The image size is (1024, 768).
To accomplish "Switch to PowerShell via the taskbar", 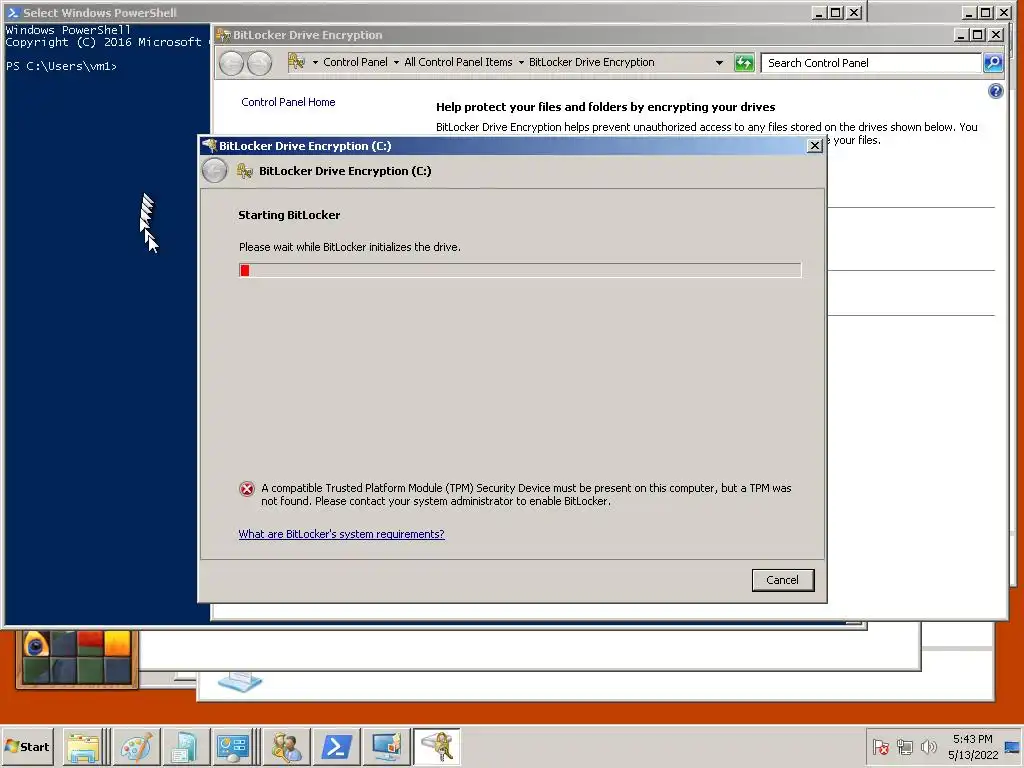I will tap(336, 746).
